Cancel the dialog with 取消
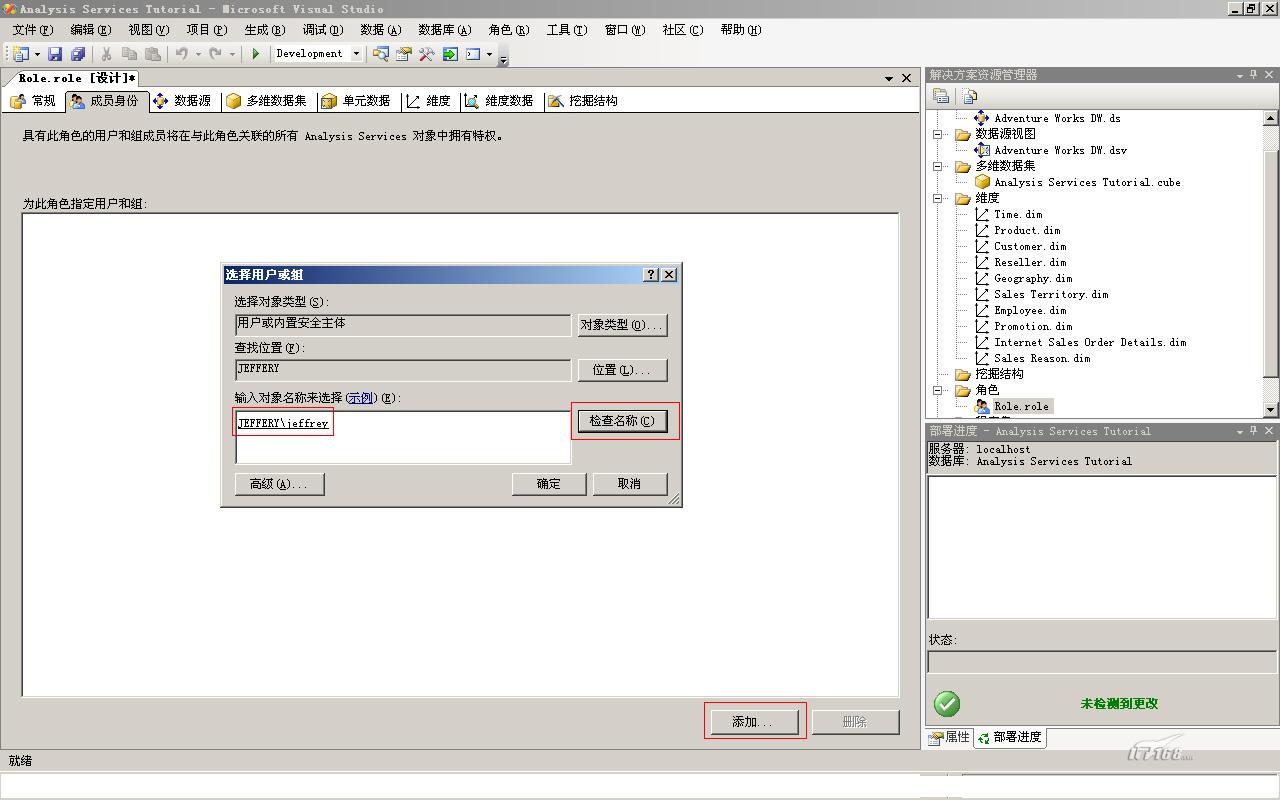 (x=629, y=484)
